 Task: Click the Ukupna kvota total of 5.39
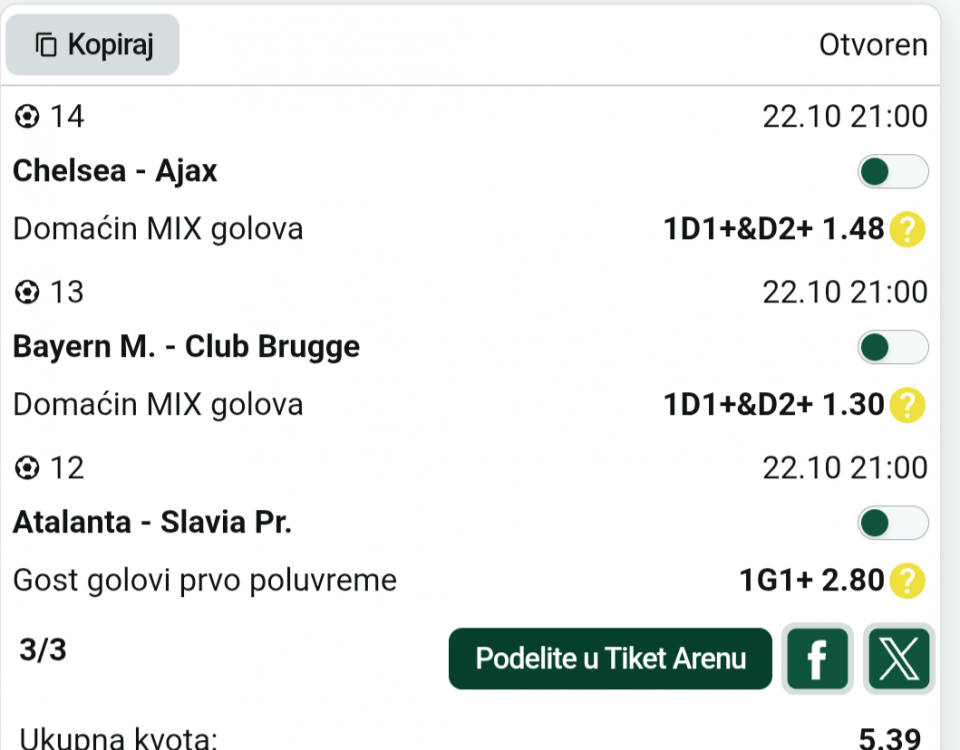click(x=889, y=740)
